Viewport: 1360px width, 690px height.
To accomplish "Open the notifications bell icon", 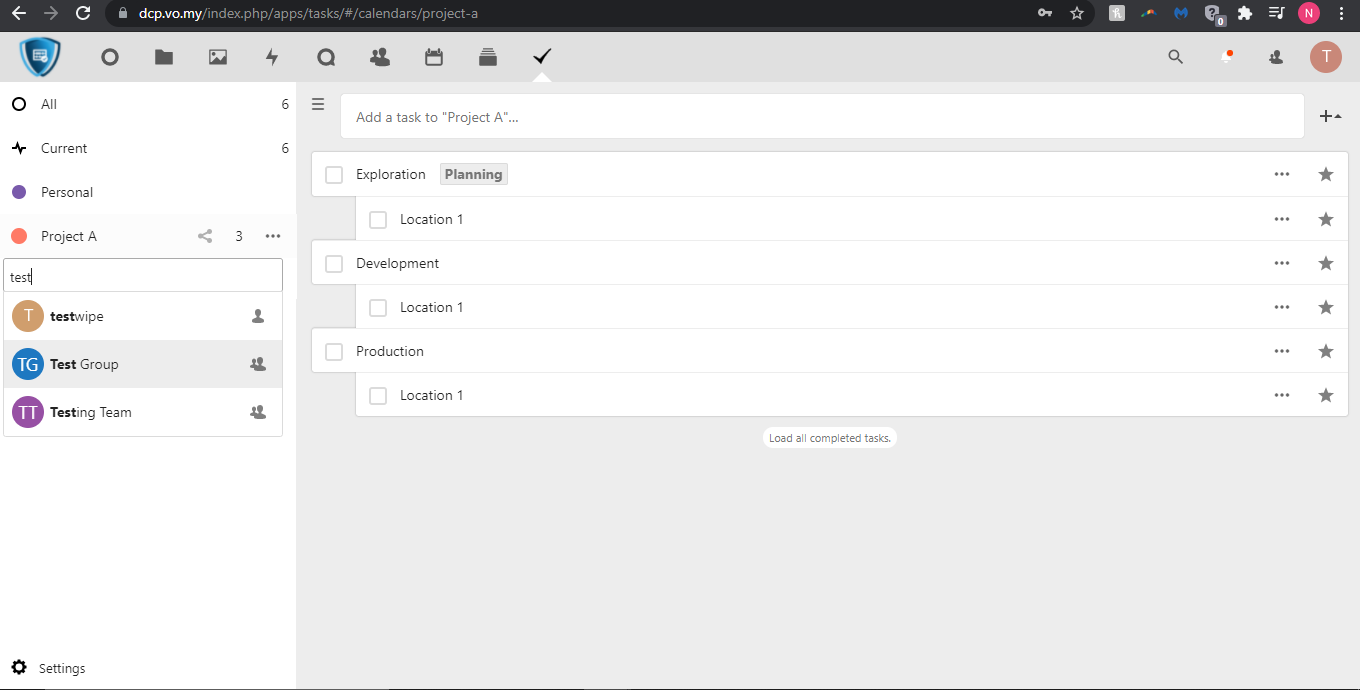I will point(1226,58).
